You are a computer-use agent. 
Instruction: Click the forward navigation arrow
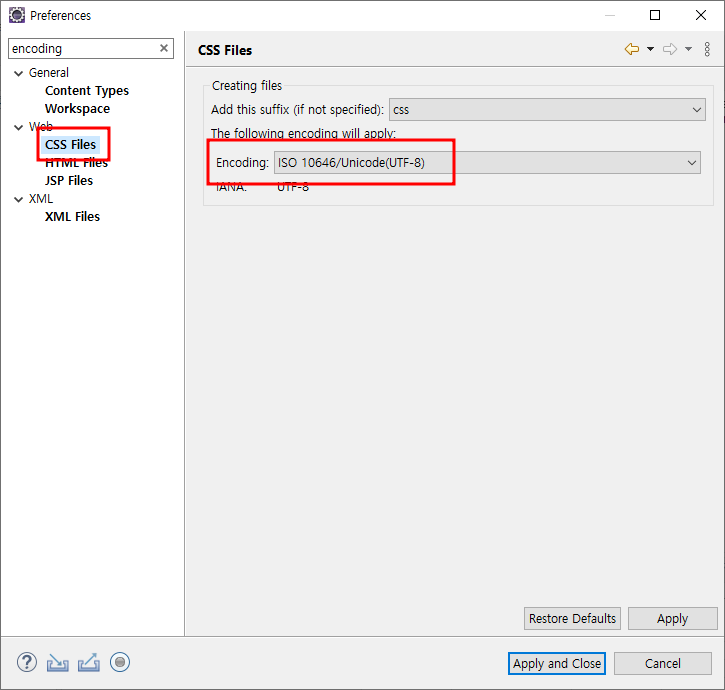(670, 49)
